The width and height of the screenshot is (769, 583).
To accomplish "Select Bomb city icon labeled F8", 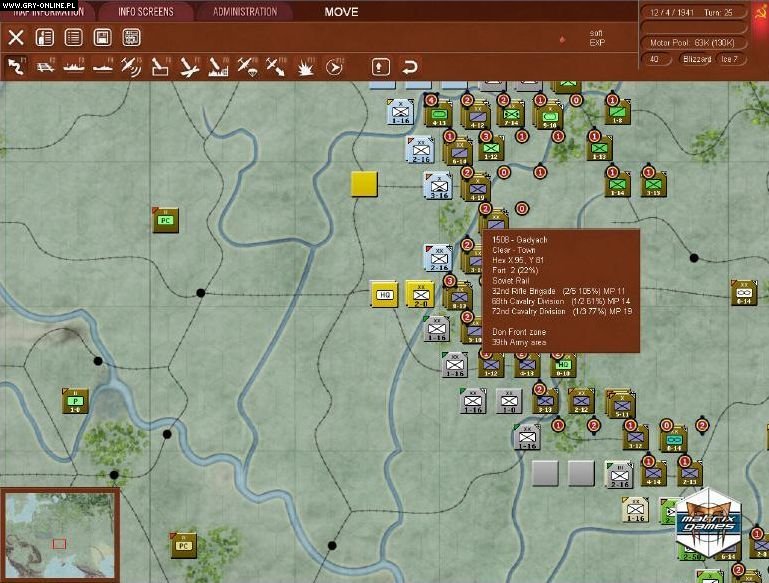I will pos(218,66).
